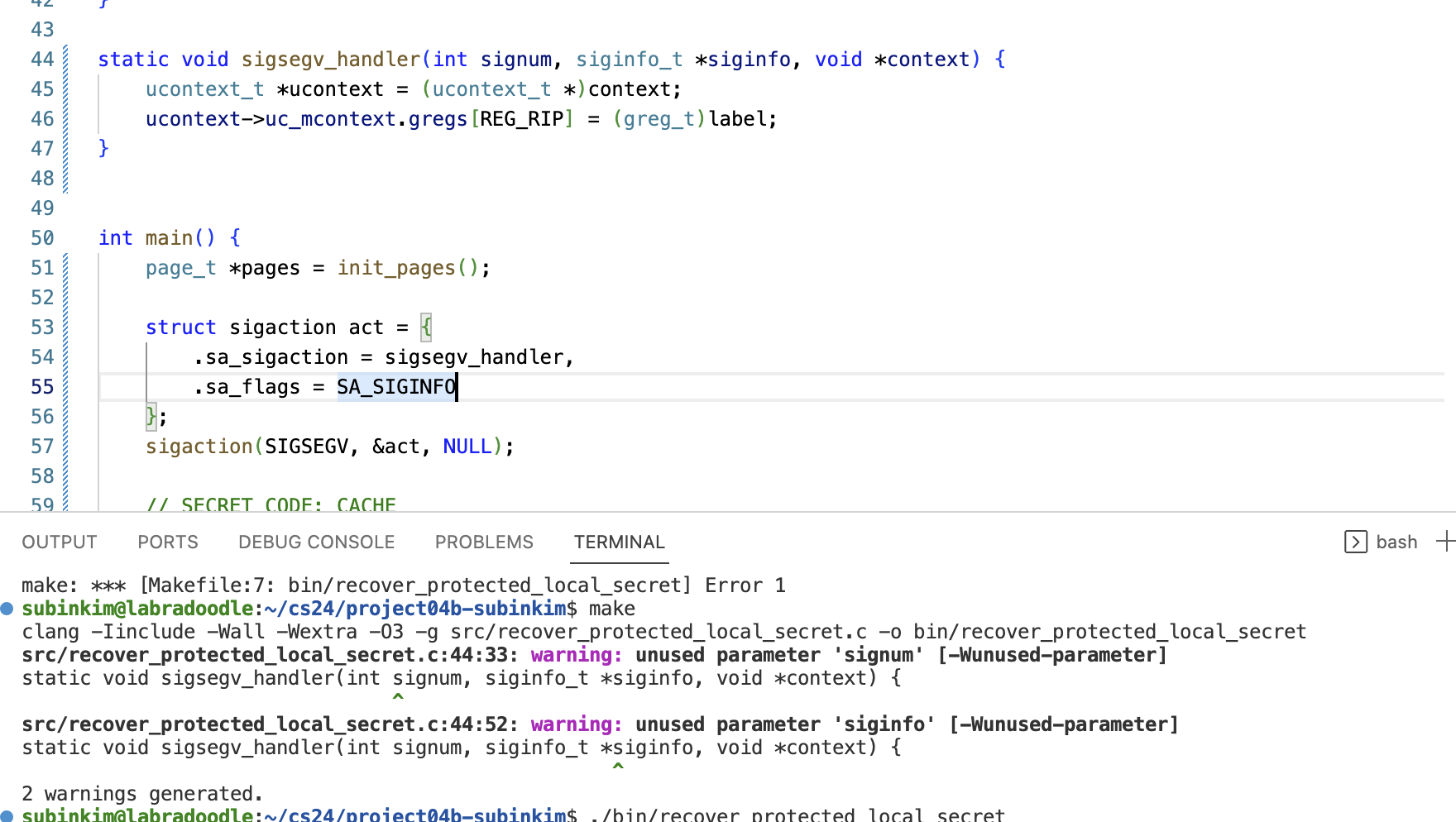The height and width of the screenshot is (822, 1456).
Task: Fold sigsegv_handler function at line 44
Action: [x=79, y=60]
